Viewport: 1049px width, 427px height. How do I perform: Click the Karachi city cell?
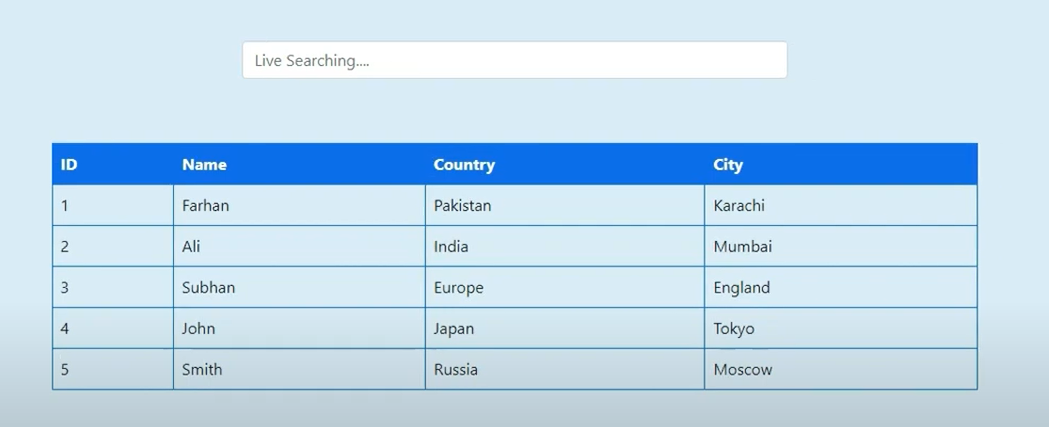click(x=841, y=205)
